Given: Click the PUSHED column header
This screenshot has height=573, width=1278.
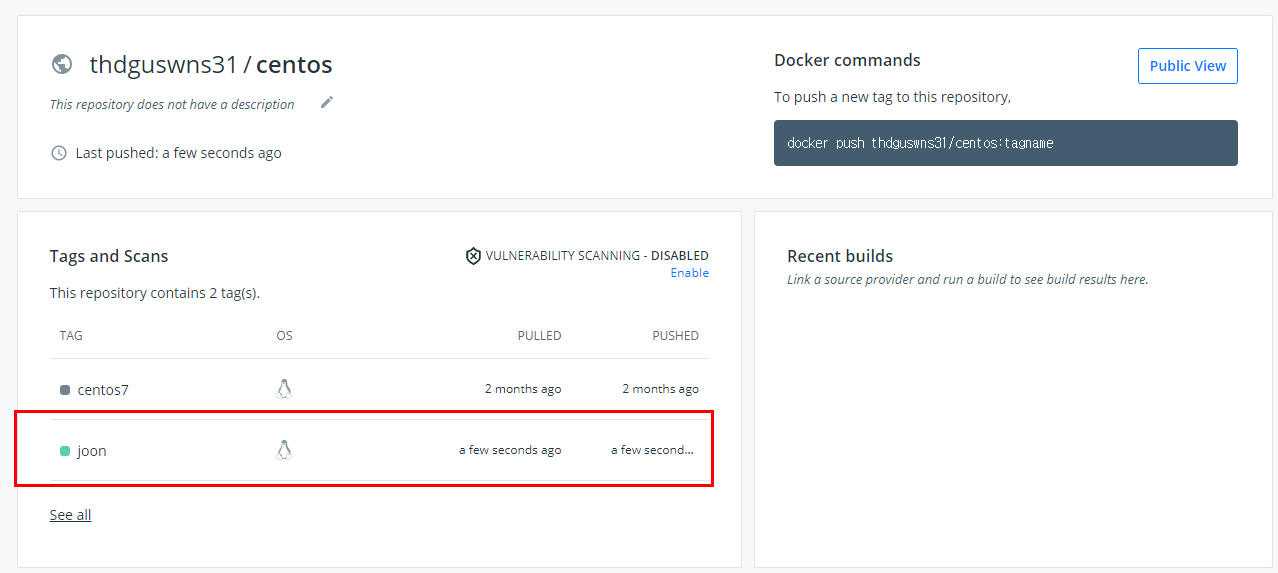Looking at the screenshot, I should (x=676, y=335).
